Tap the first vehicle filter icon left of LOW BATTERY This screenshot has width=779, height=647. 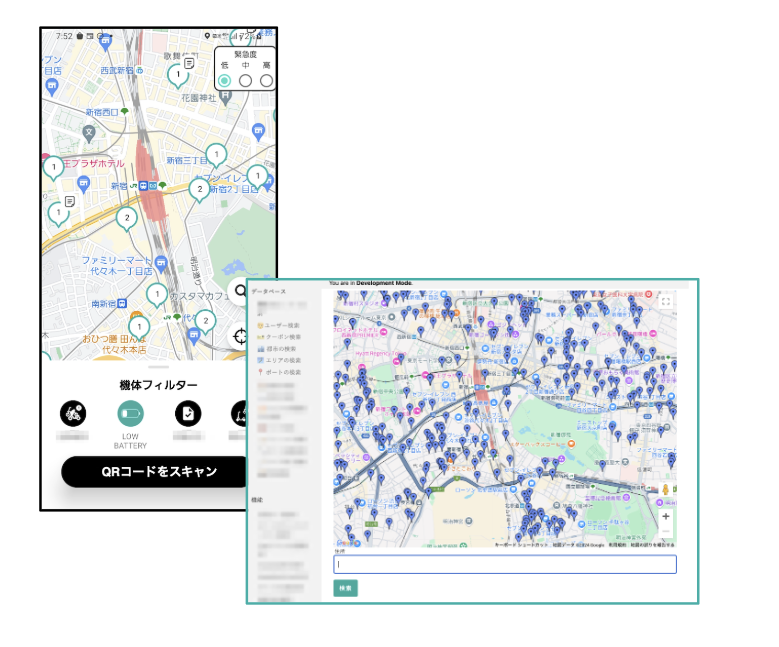(73, 413)
